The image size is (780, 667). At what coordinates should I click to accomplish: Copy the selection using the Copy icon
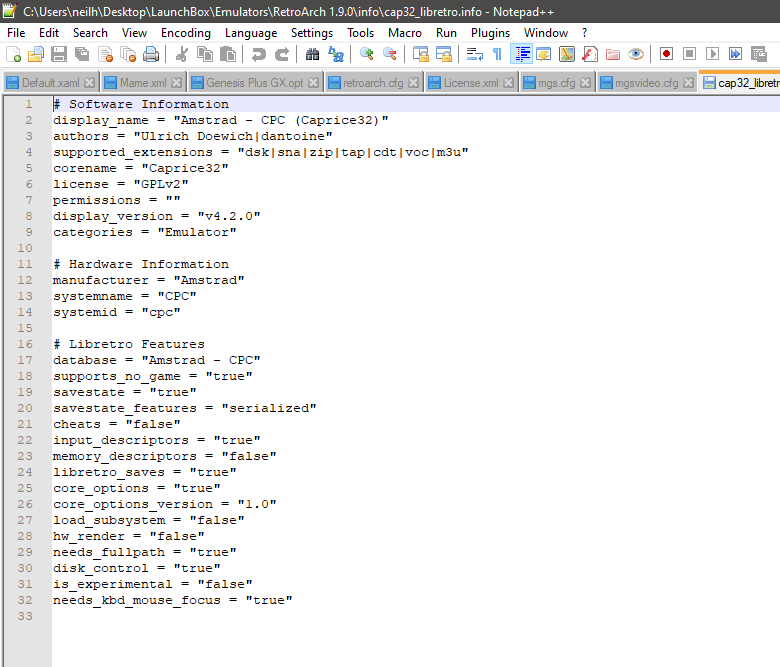pyautogui.click(x=204, y=54)
